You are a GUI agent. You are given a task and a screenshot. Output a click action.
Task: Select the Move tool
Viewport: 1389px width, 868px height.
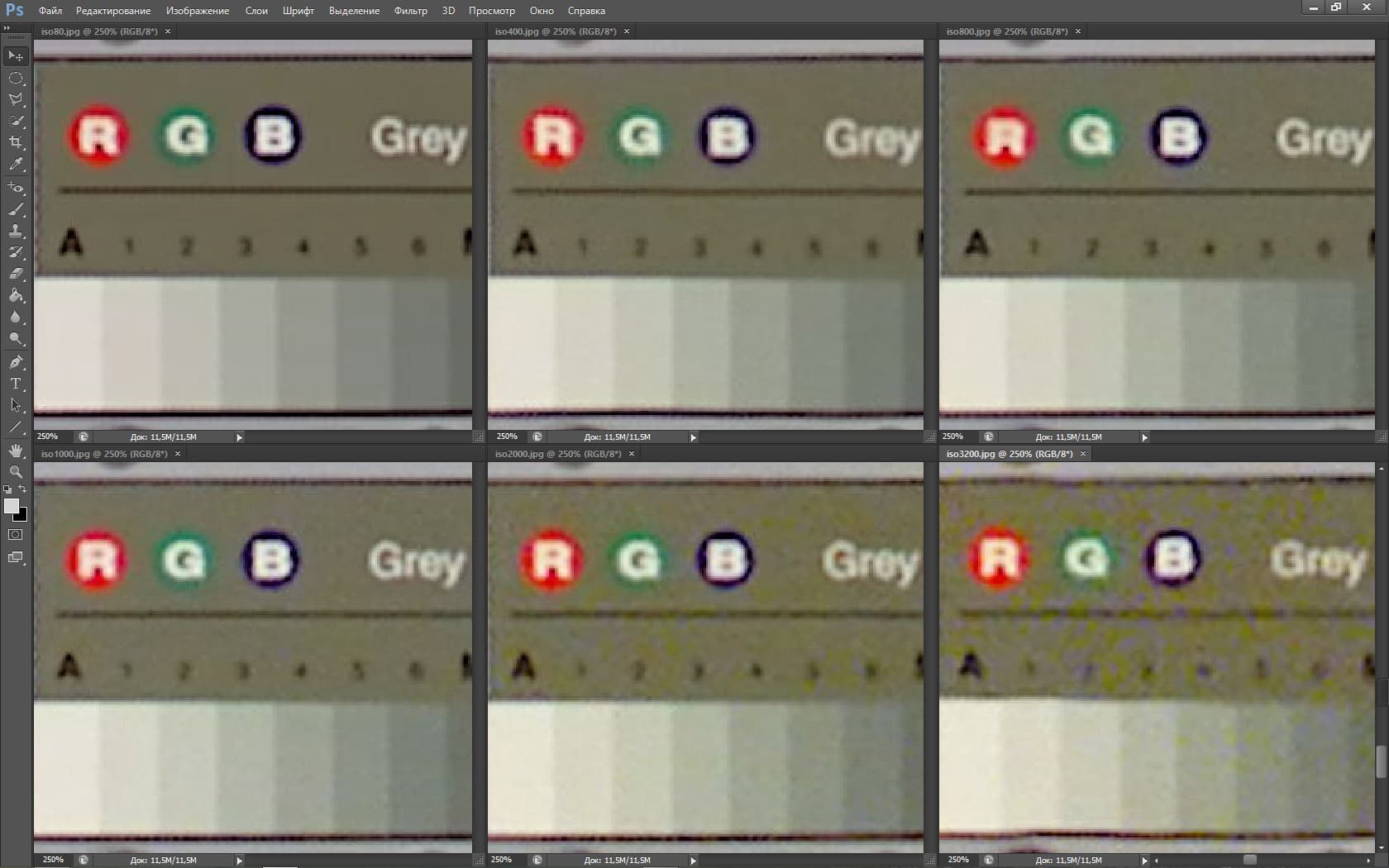pyautogui.click(x=16, y=55)
